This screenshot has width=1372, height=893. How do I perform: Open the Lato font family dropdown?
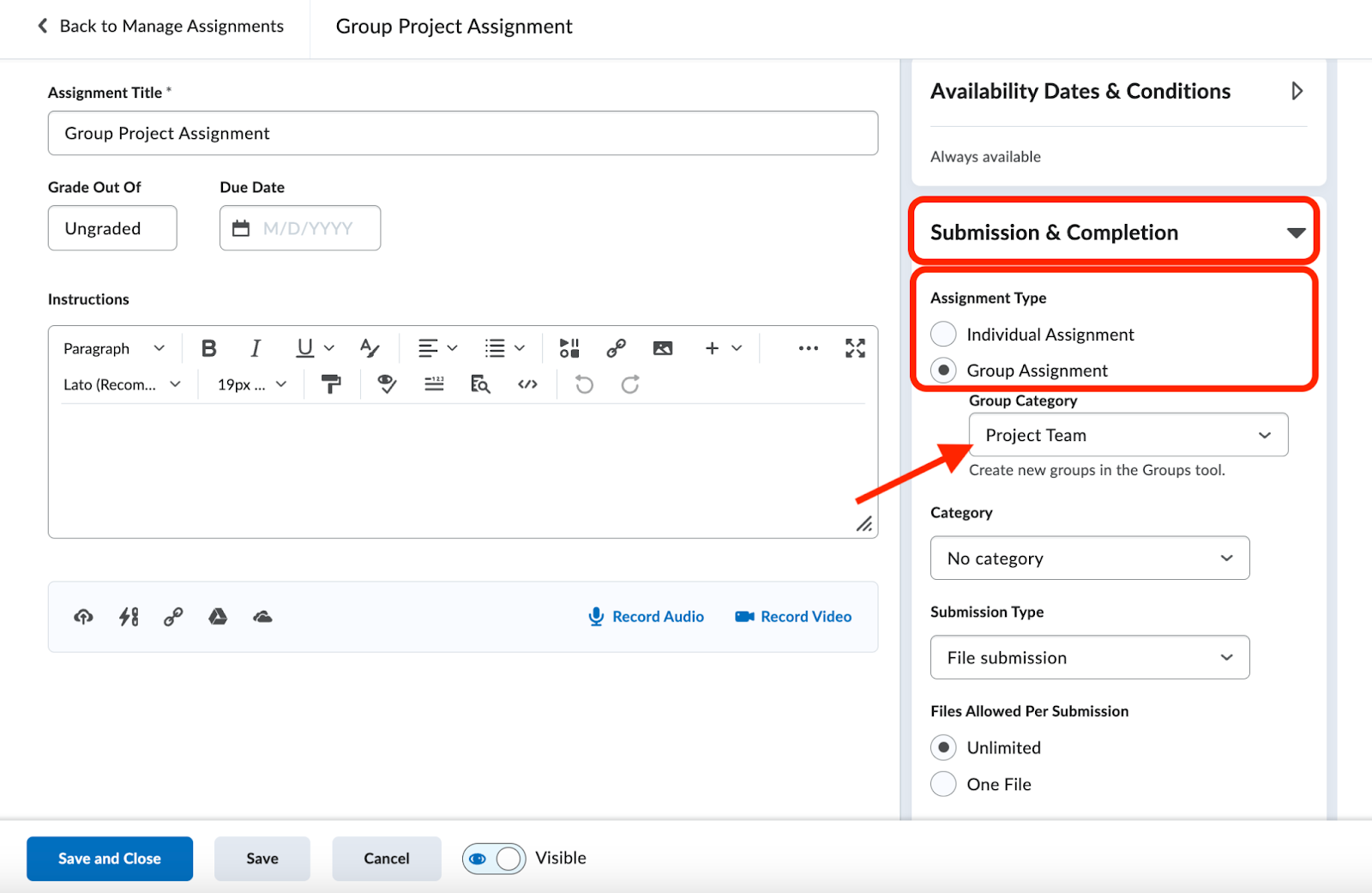[x=122, y=384]
